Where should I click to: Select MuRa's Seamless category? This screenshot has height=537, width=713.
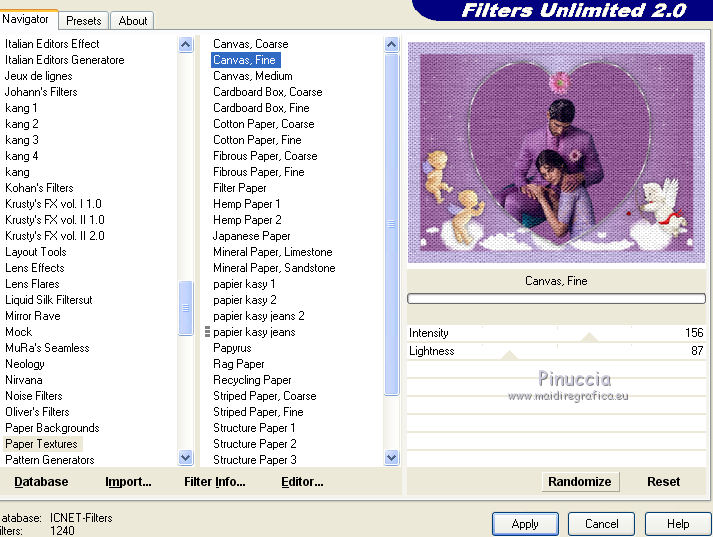(x=47, y=348)
